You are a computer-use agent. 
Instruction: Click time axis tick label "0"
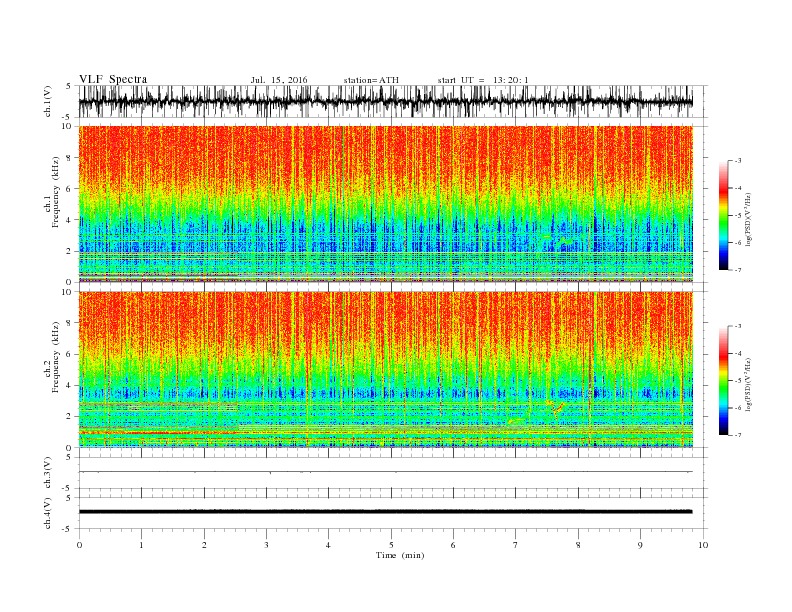pos(79,545)
